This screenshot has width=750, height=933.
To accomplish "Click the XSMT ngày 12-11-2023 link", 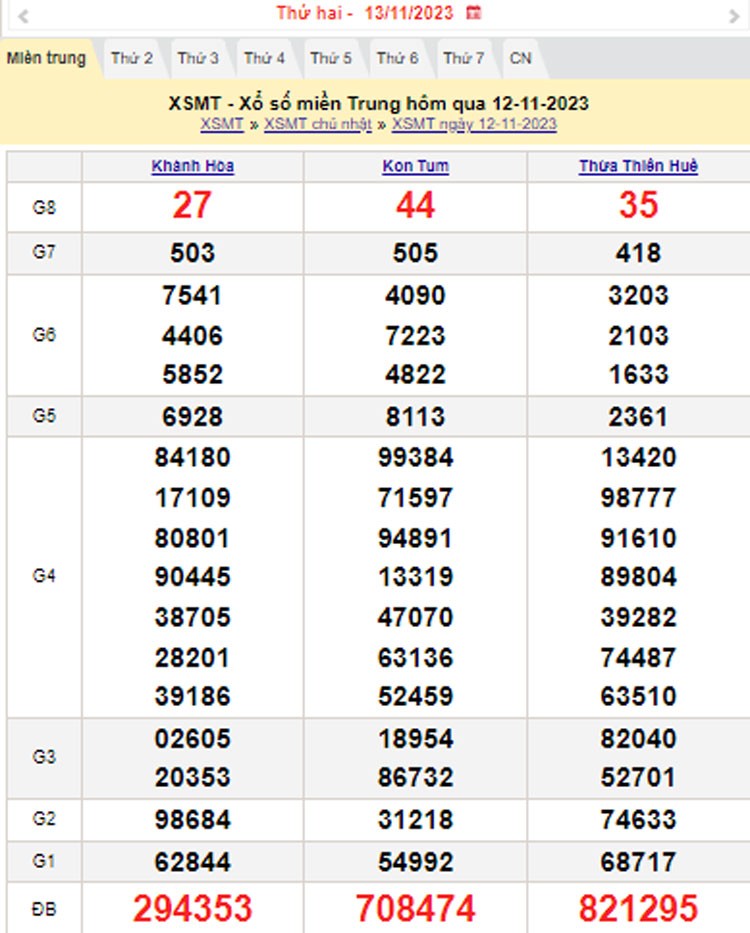I will click(x=474, y=124).
